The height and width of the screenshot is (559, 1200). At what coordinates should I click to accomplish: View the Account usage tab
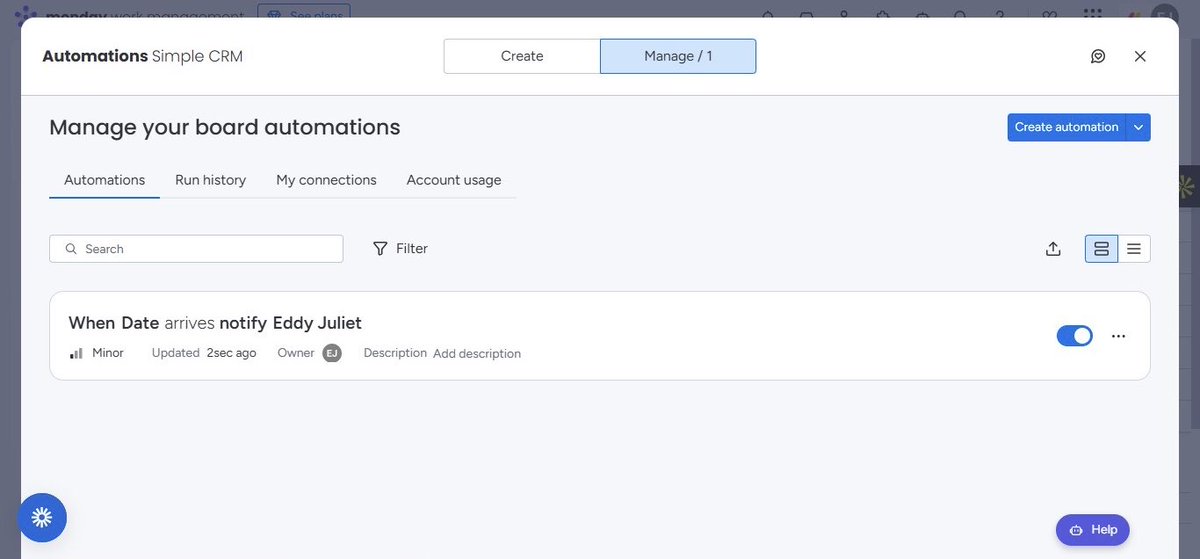pos(454,180)
